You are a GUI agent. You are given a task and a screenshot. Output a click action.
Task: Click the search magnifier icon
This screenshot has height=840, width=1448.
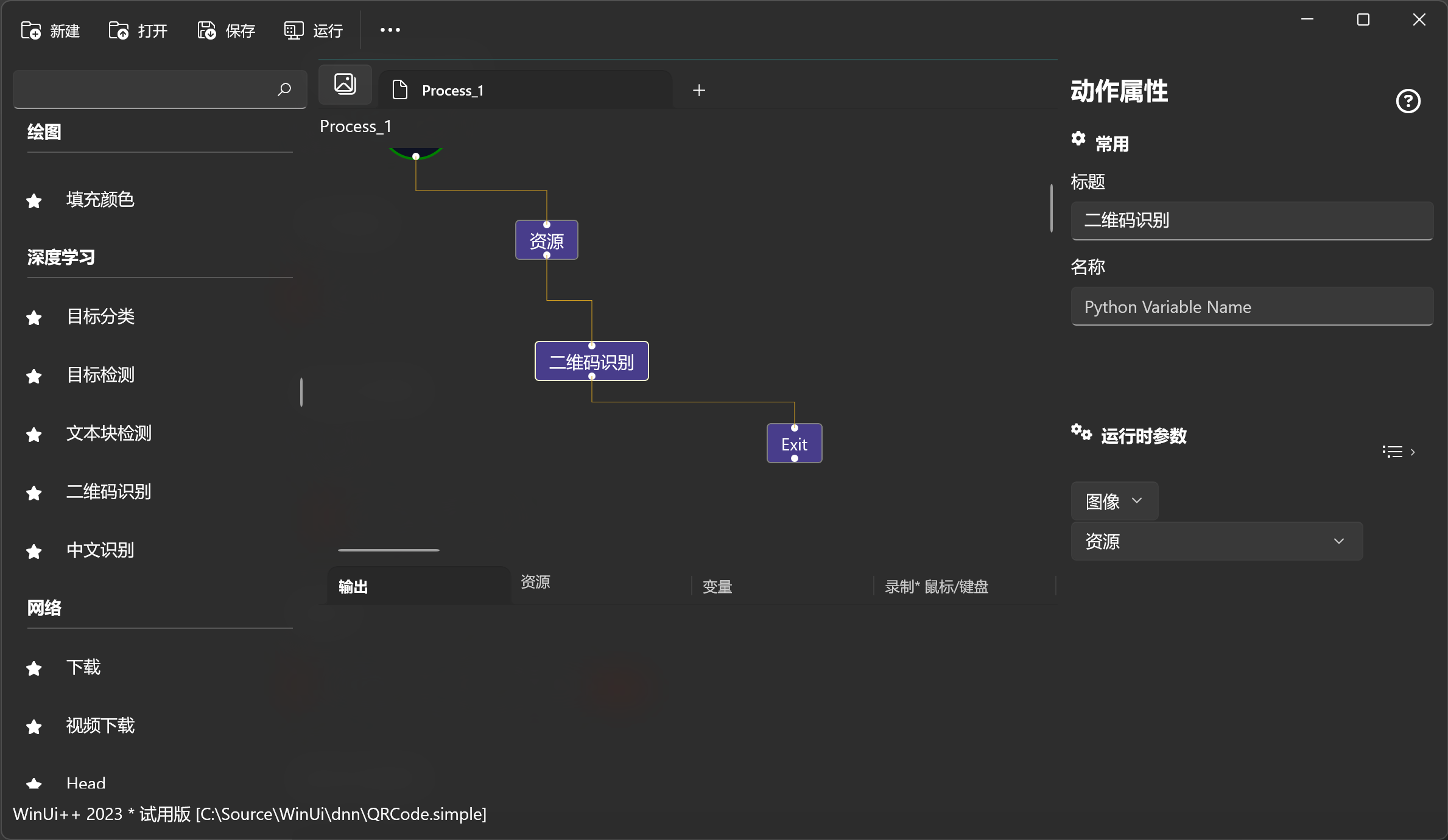[284, 89]
